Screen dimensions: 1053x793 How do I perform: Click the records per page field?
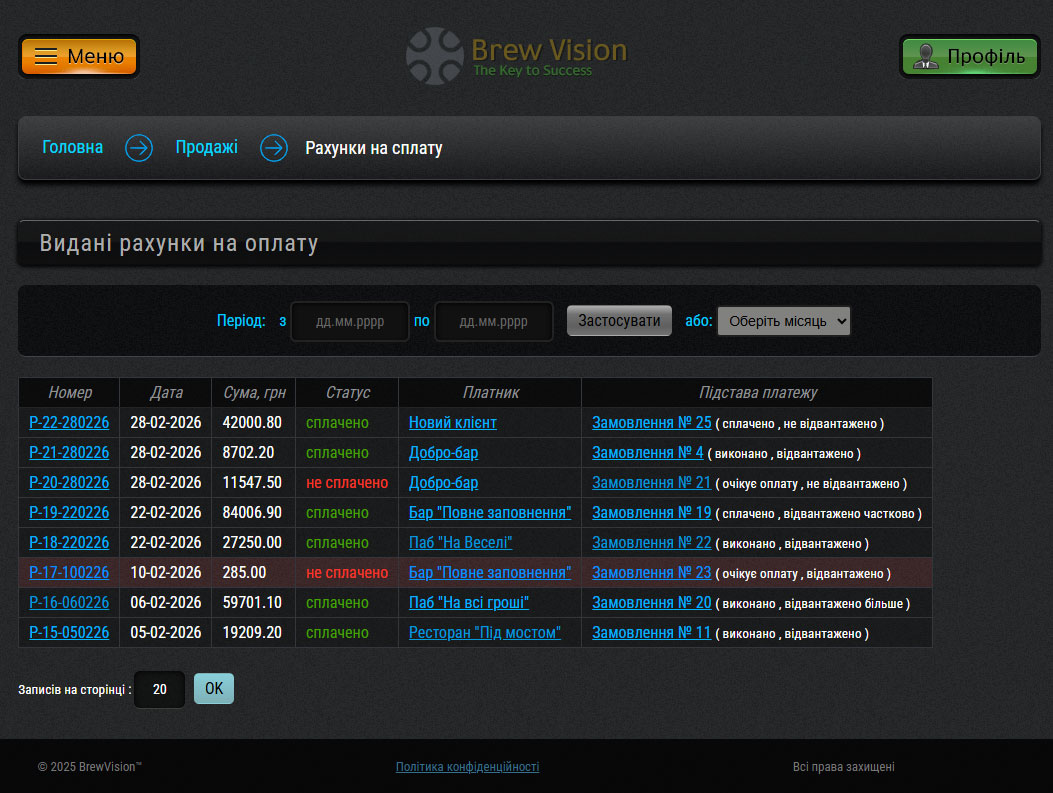(x=160, y=689)
